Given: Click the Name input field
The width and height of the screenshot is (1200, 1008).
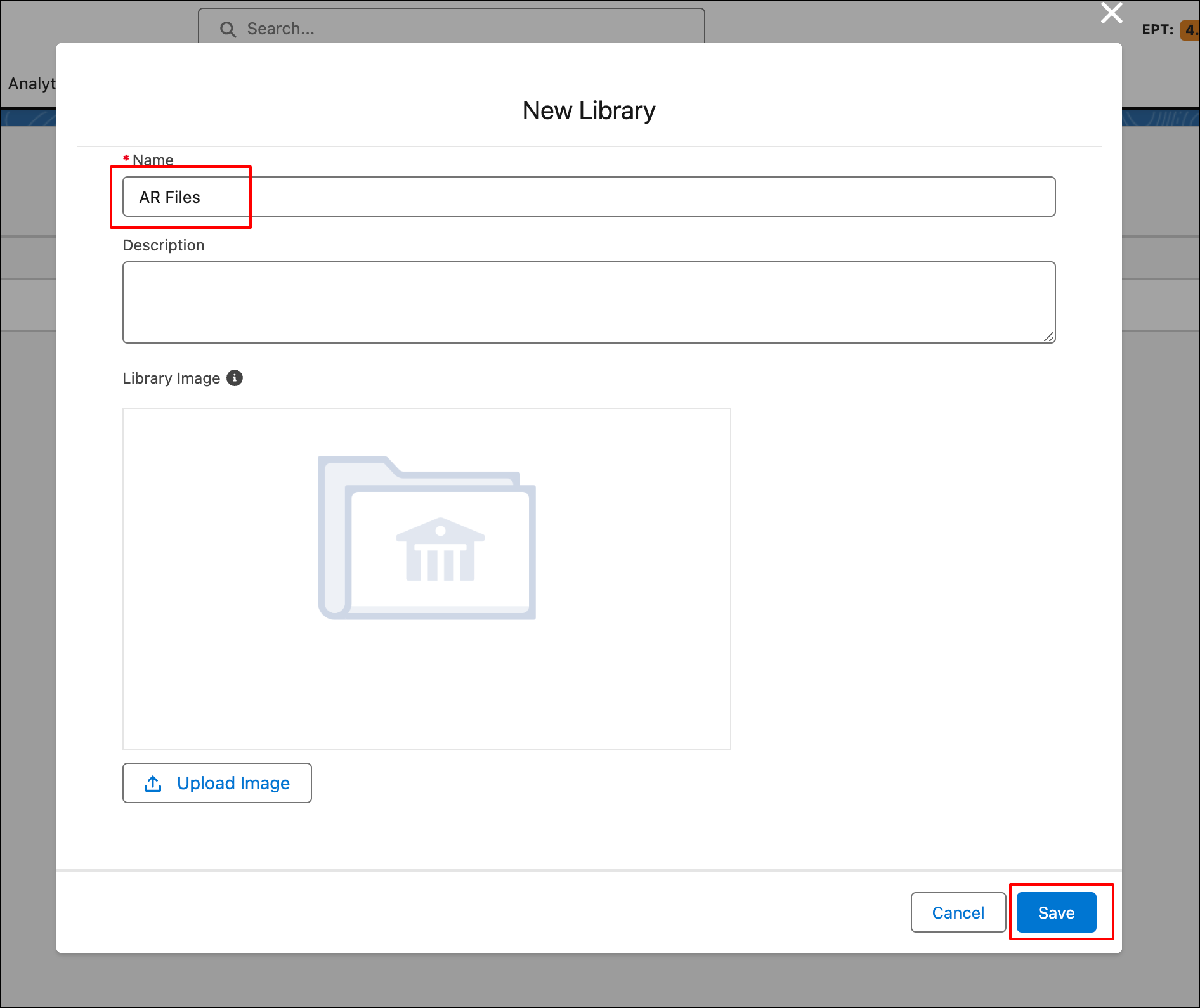Looking at the screenshot, I should (x=589, y=197).
